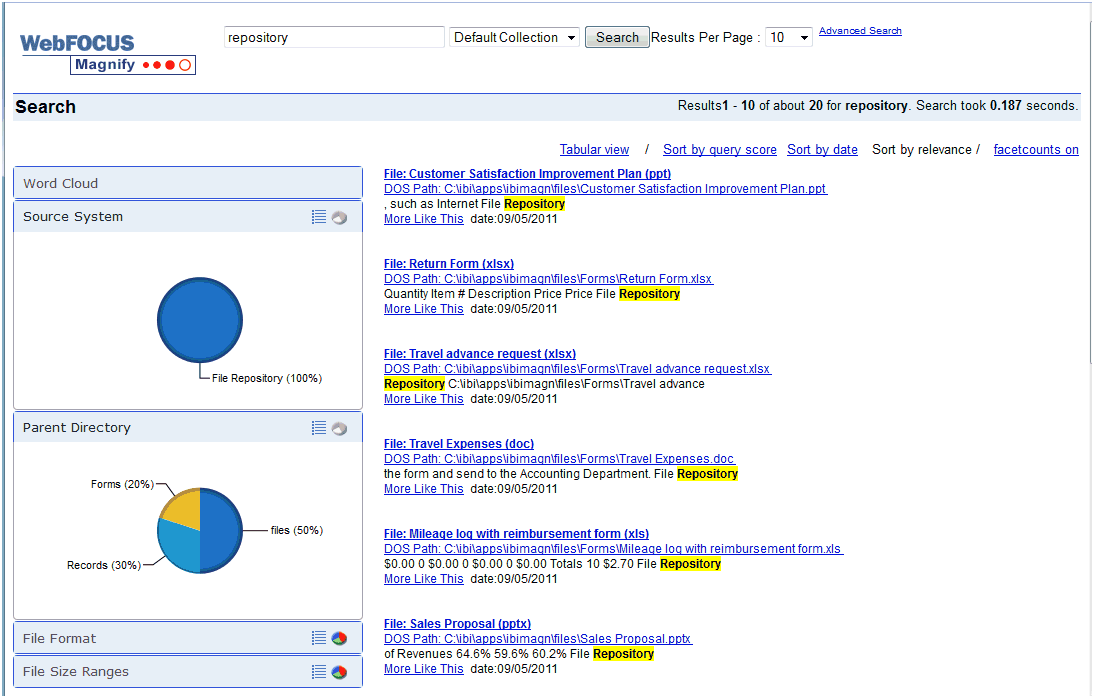Click pie chart icon in Source System panel

[340, 217]
